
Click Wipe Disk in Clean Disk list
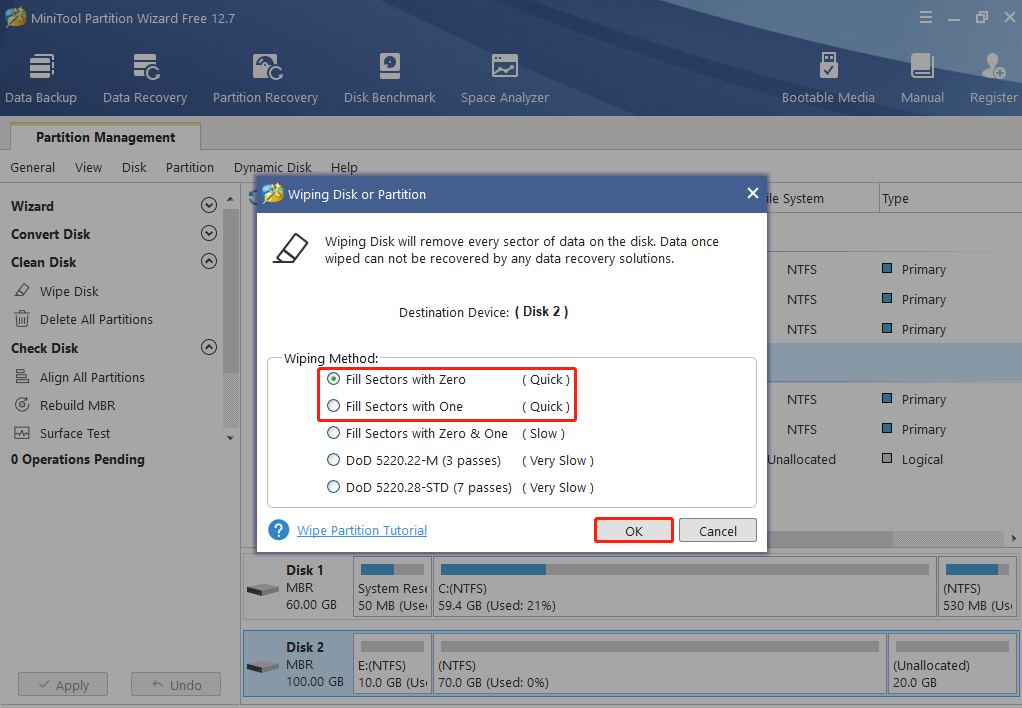(69, 291)
